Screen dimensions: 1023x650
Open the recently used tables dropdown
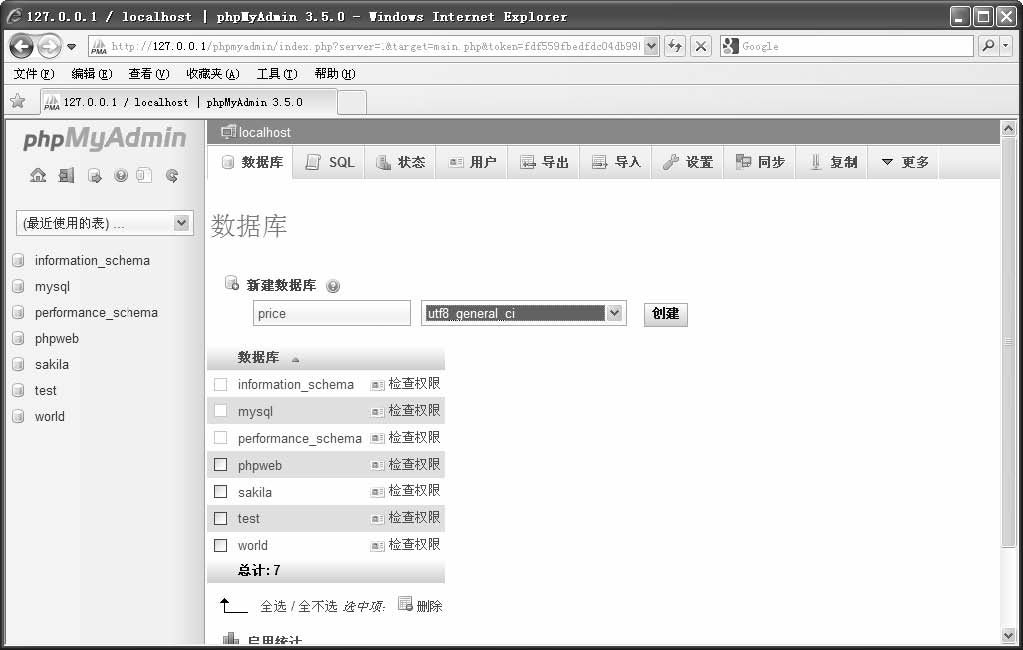coord(104,223)
